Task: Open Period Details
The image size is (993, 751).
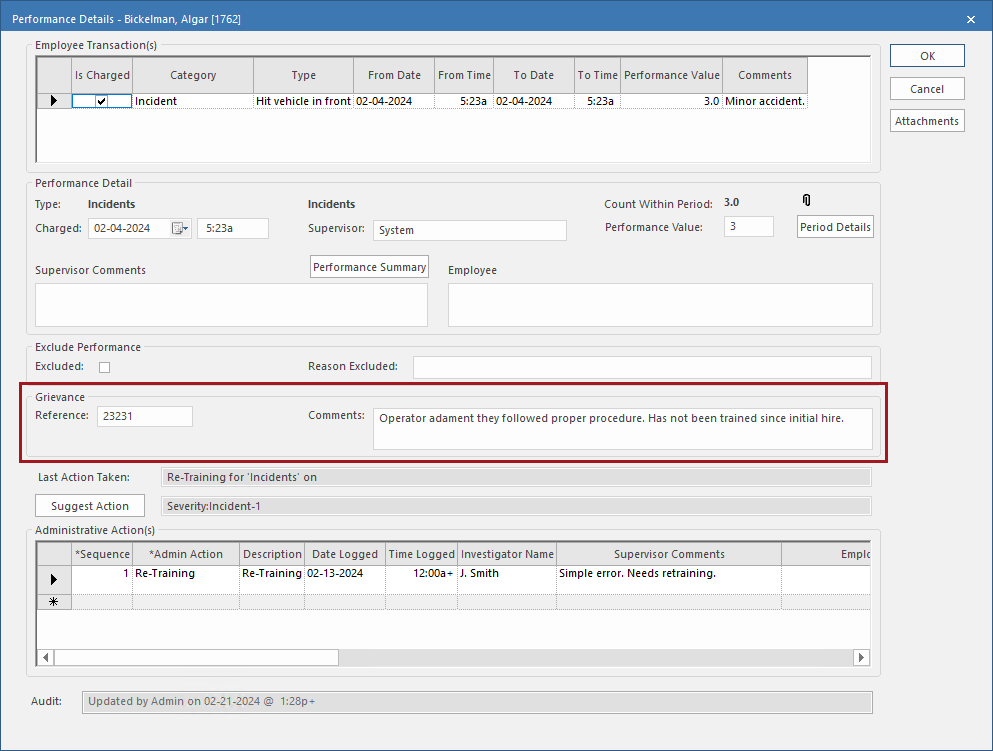Action: pyautogui.click(x=834, y=226)
